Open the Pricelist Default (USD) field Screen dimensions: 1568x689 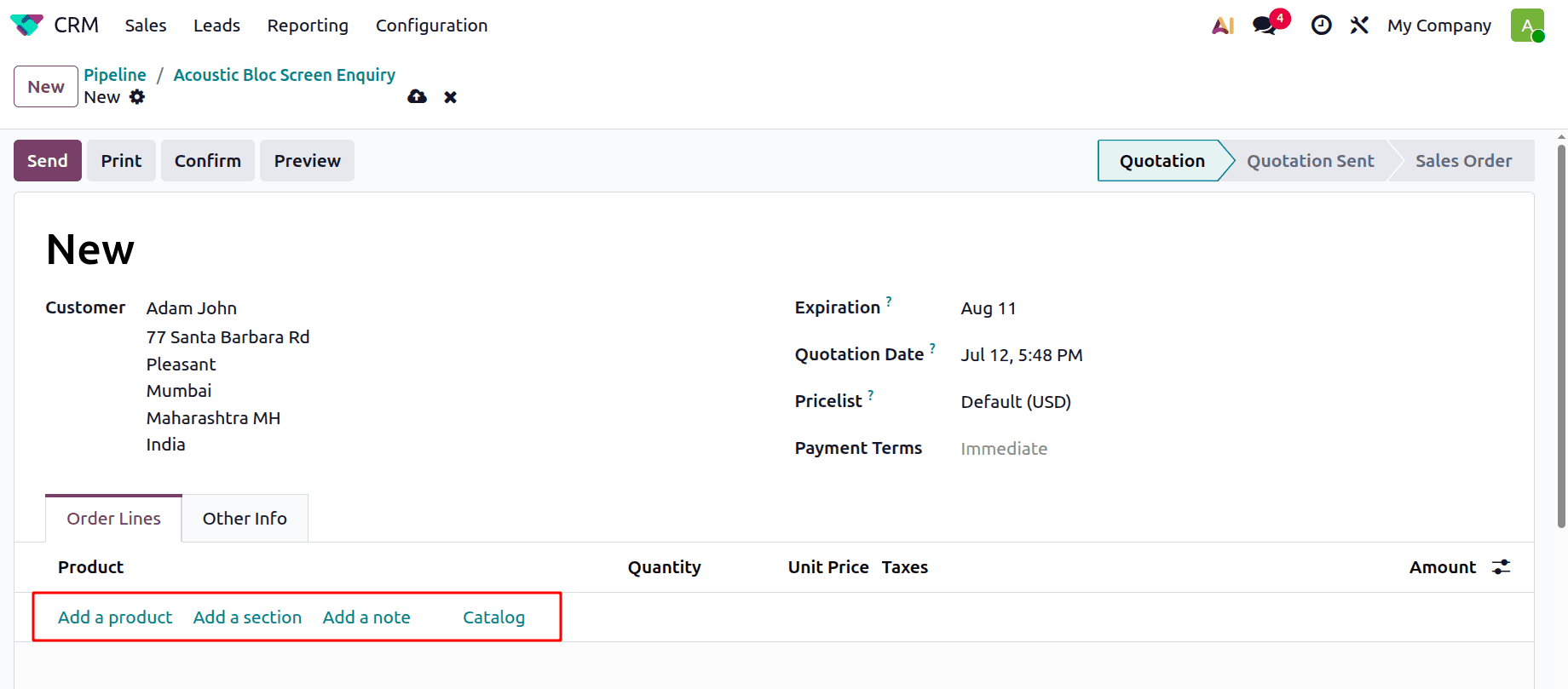1016,402
